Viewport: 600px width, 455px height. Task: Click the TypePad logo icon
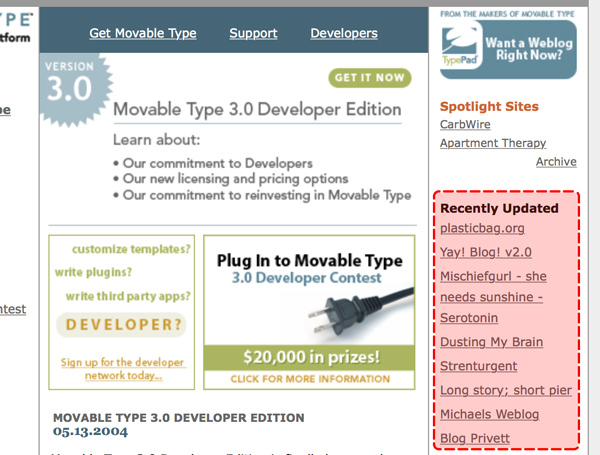pos(460,46)
